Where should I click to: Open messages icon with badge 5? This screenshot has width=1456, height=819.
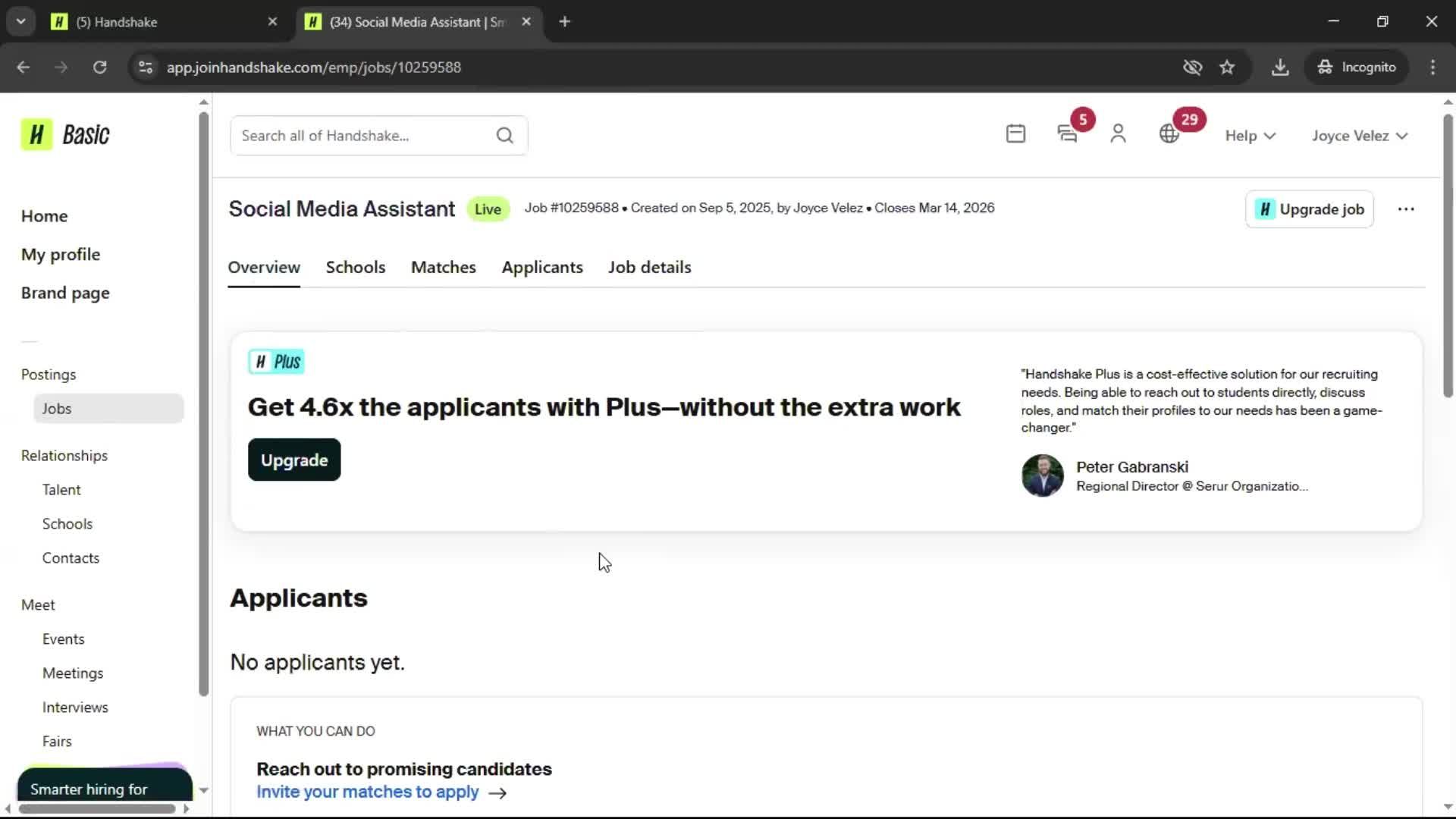coord(1068,134)
